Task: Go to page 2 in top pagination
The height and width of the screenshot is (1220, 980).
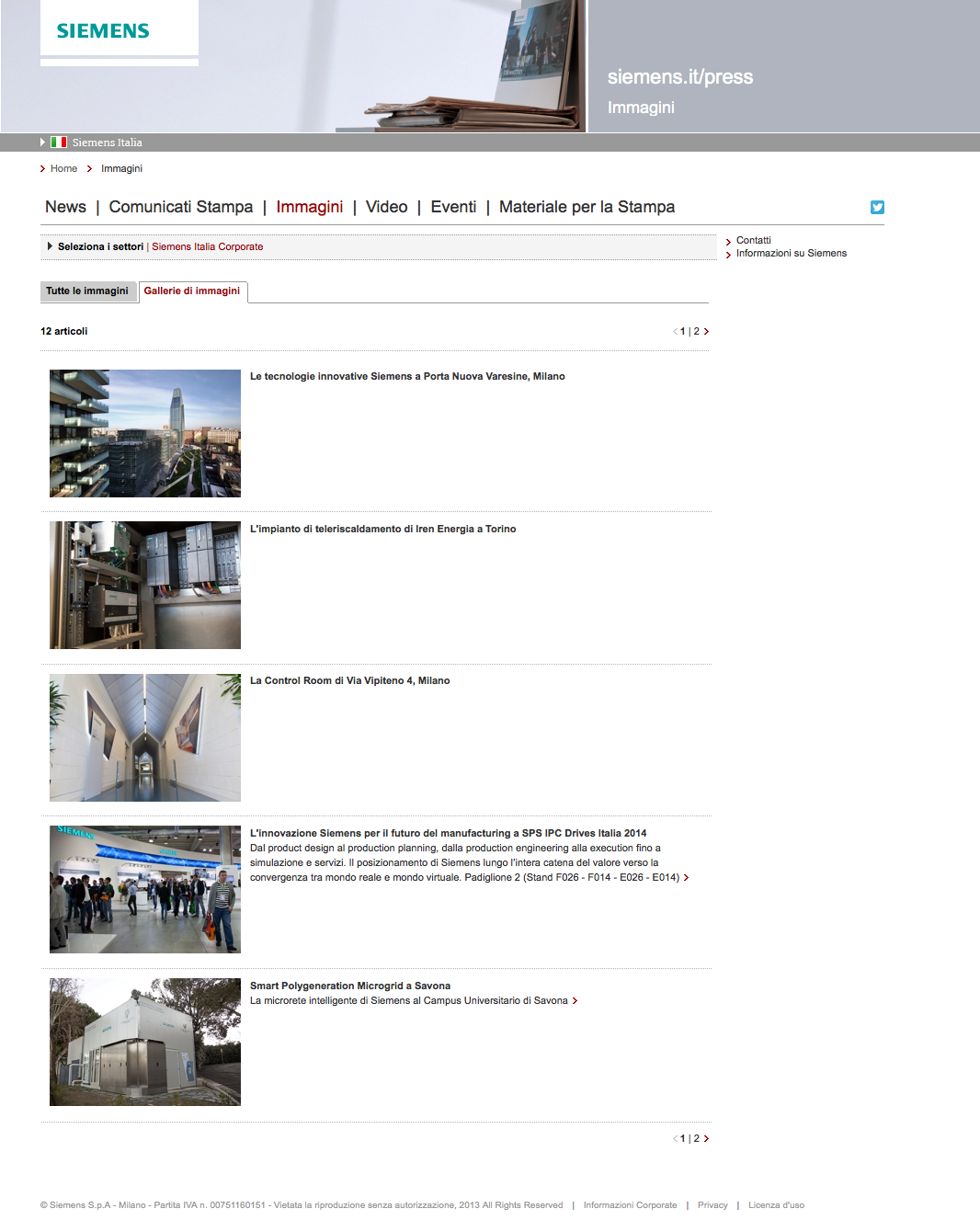Action: click(696, 332)
